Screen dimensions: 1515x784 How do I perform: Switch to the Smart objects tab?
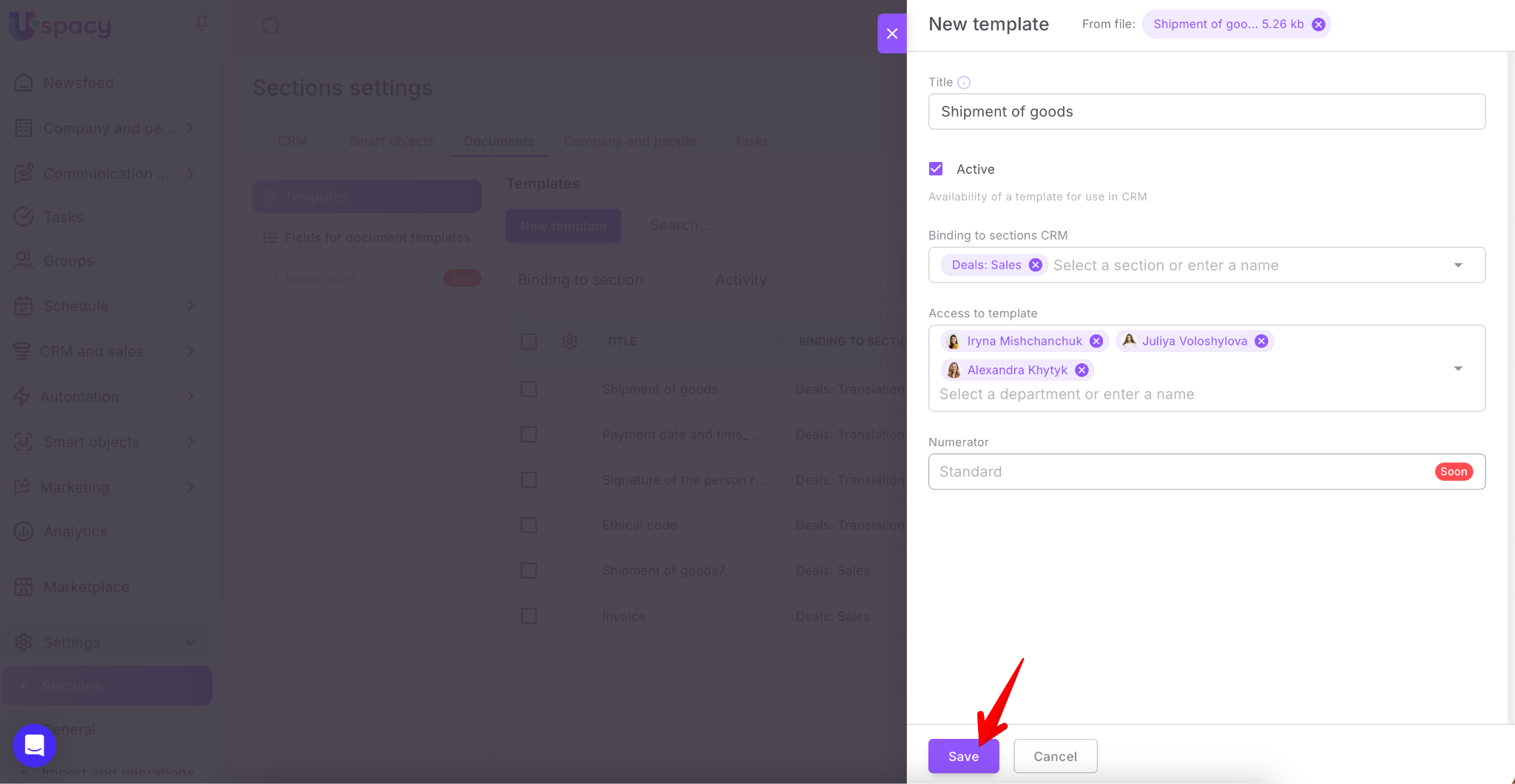[x=391, y=141]
